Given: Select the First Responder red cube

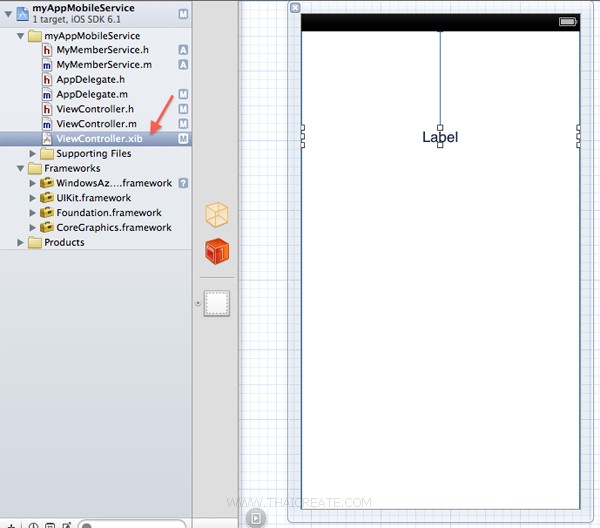Looking at the screenshot, I should point(217,251).
